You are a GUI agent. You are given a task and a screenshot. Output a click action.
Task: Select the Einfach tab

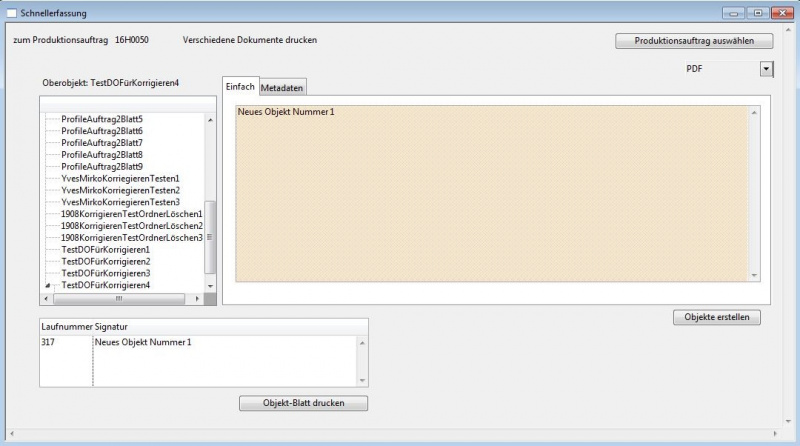point(240,87)
